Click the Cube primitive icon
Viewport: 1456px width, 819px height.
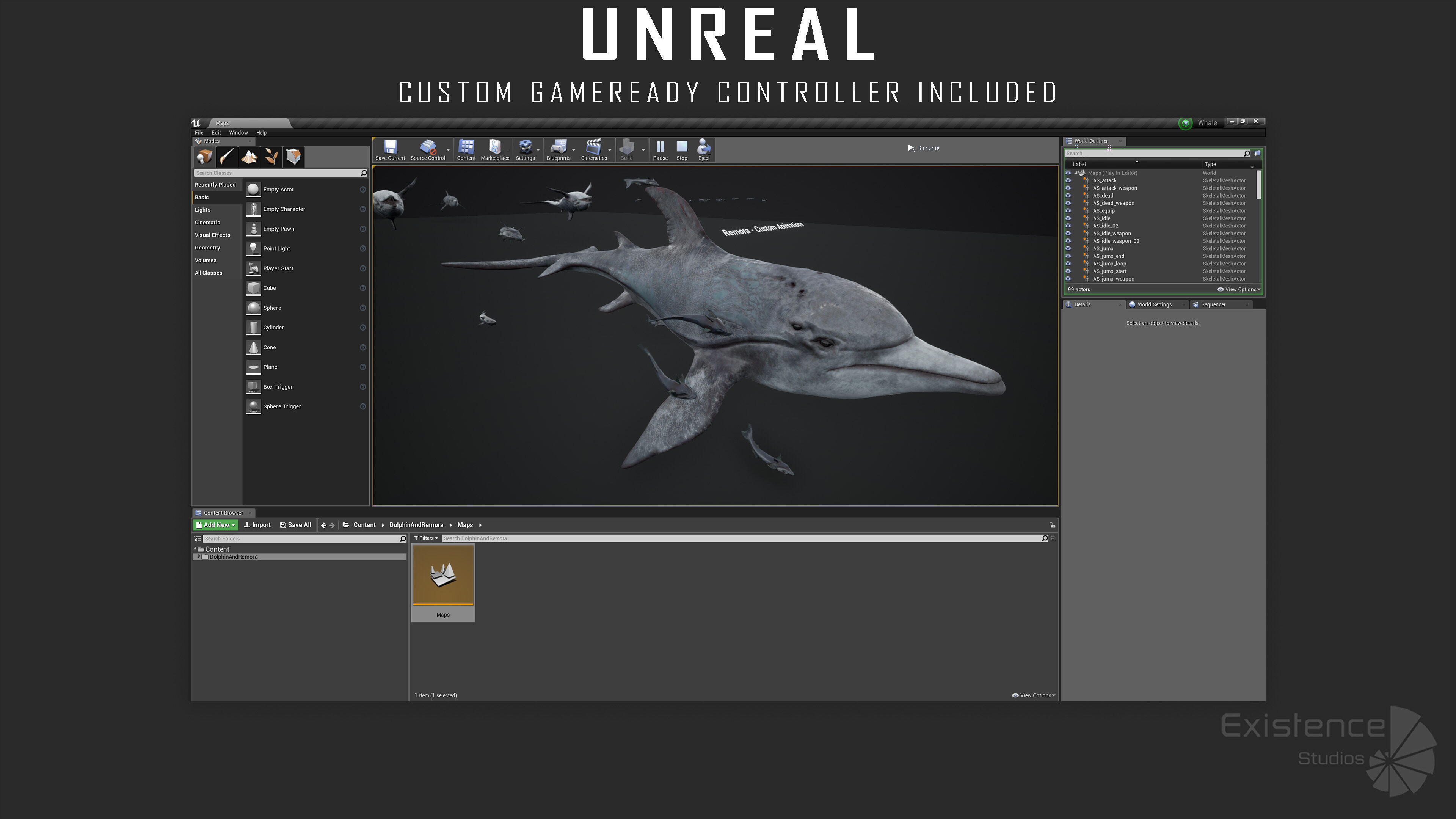[254, 288]
